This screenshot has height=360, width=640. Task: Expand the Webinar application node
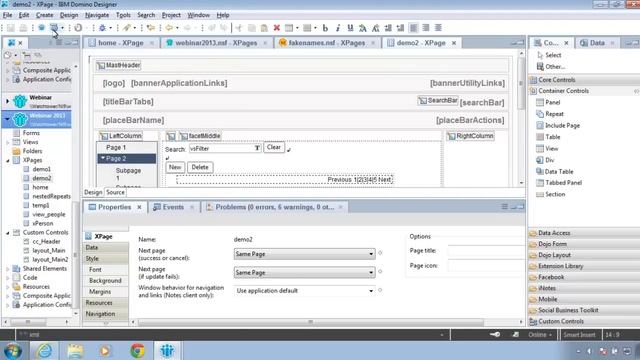(x=7, y=100)
